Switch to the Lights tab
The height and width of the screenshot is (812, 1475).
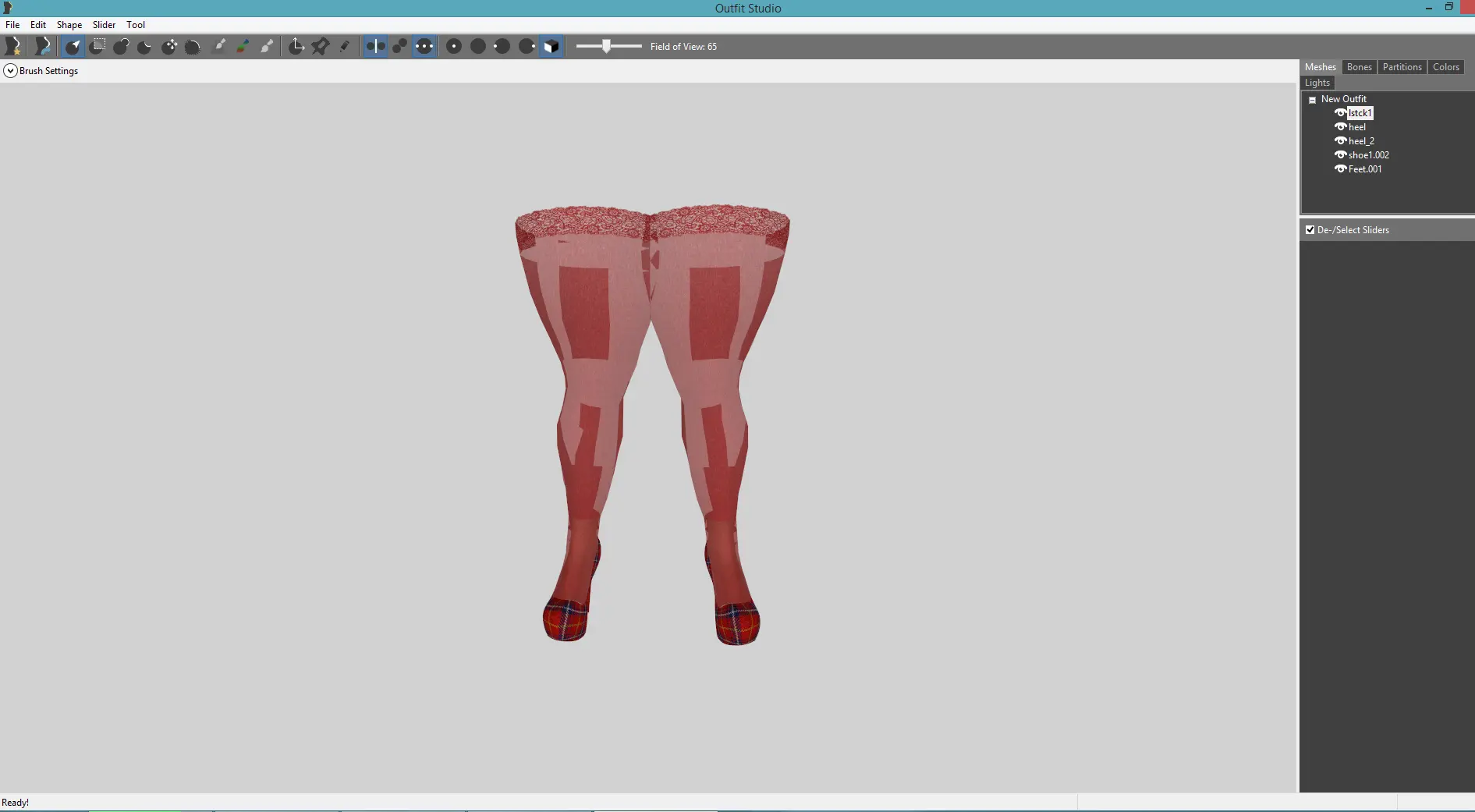1317,83
